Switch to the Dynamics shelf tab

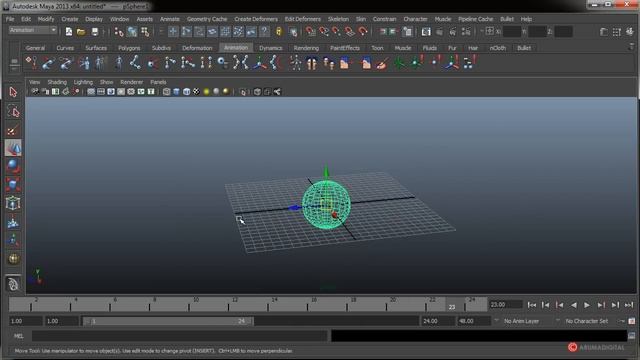coord(271,48)
